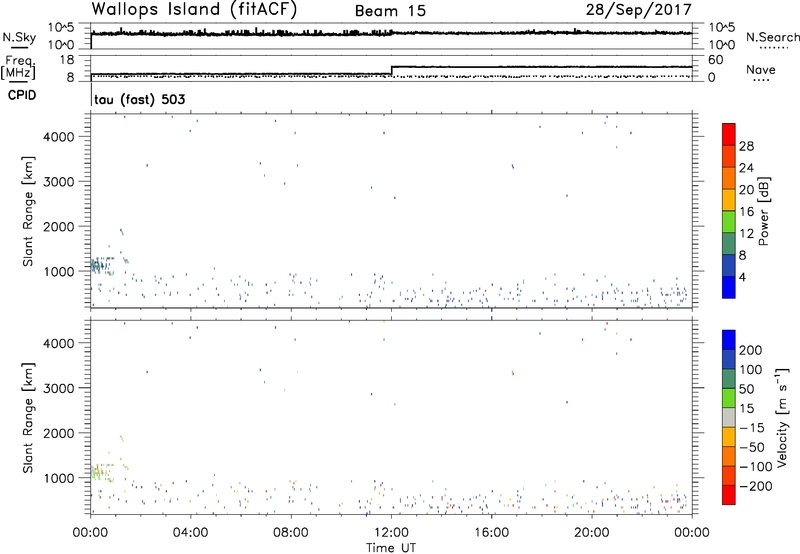Viewport: 800px width, 554px height.
Task: Click the "18" frequency axis tick label
Action: tap(66, 60)
